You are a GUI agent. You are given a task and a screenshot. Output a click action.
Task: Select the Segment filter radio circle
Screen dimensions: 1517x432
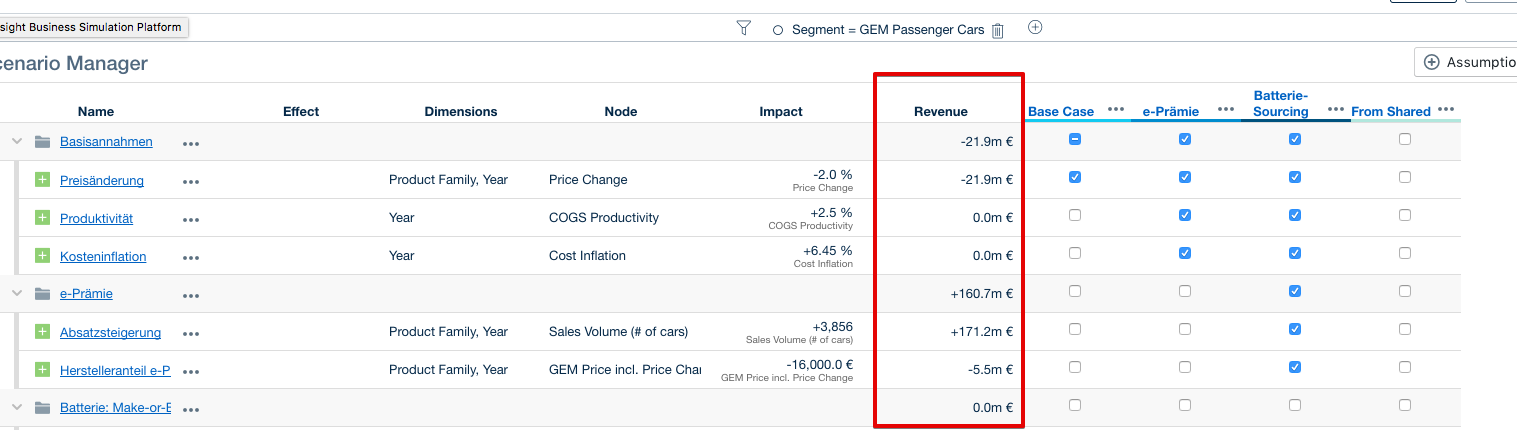[x=778, y=30]
